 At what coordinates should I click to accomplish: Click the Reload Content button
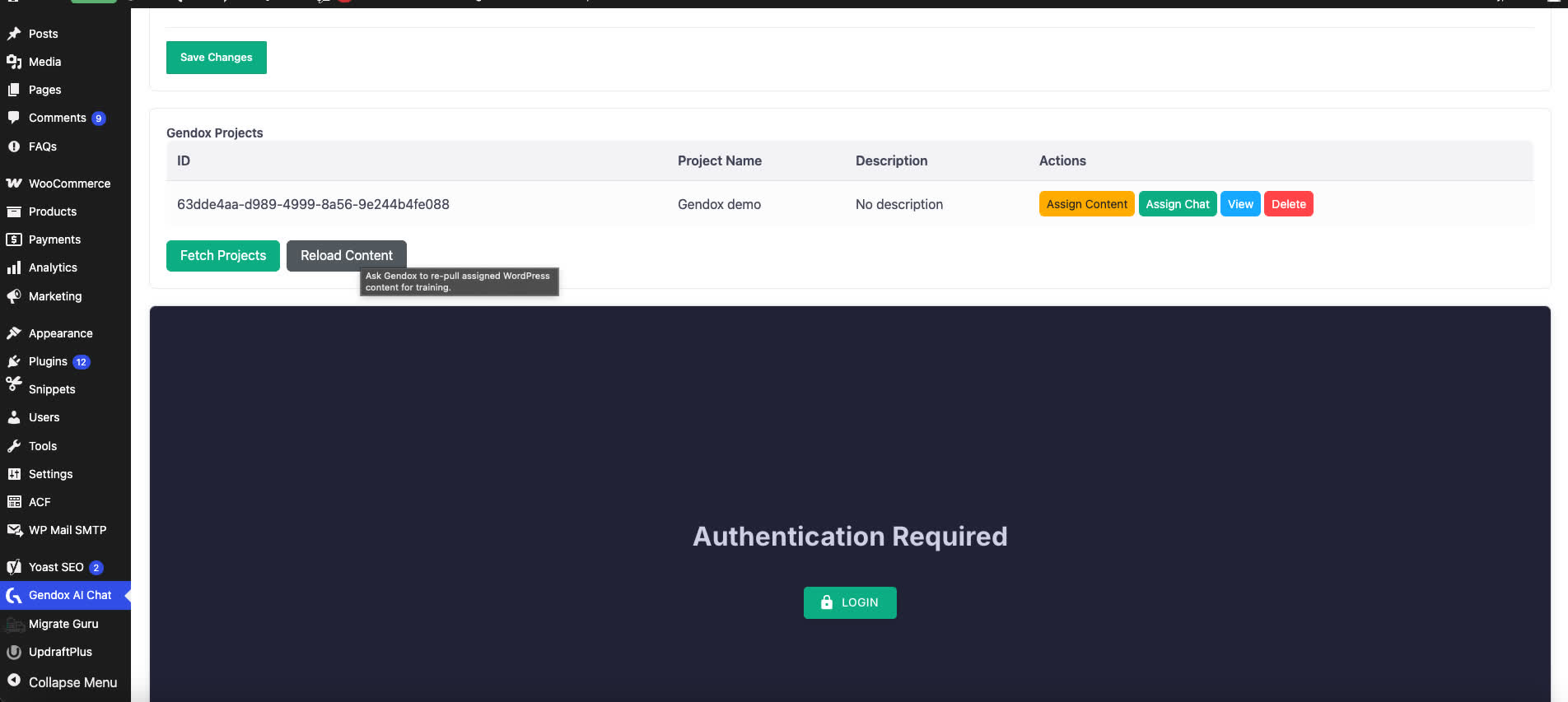pos(347,256)
